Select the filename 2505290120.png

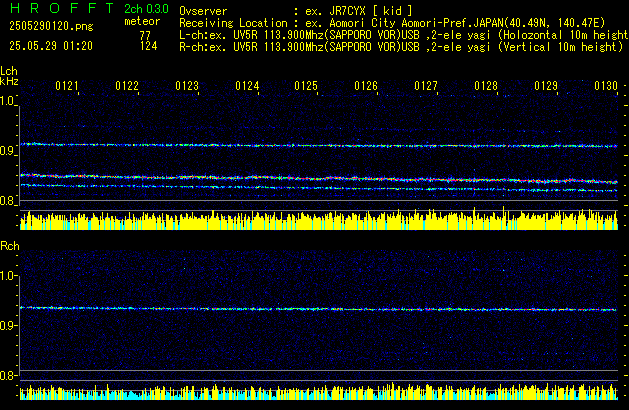pyautogui.click(x=51, y=26)
